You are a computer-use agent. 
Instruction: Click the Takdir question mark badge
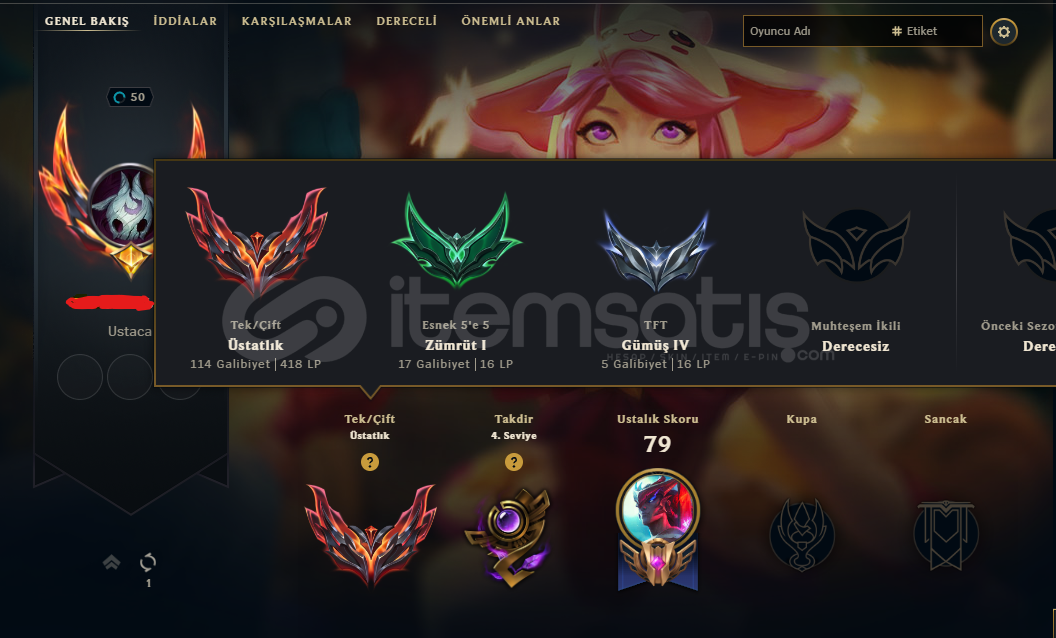[x=514, y=462]
